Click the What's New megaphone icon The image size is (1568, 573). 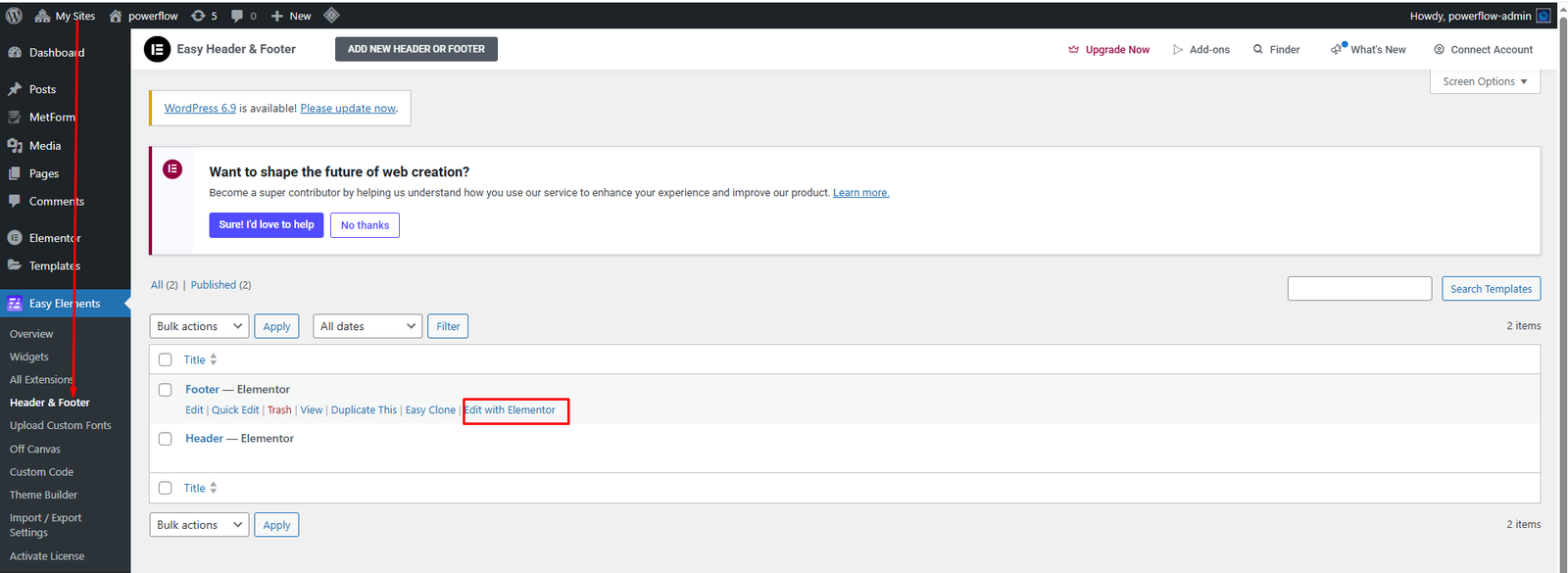pos(1338,49)
